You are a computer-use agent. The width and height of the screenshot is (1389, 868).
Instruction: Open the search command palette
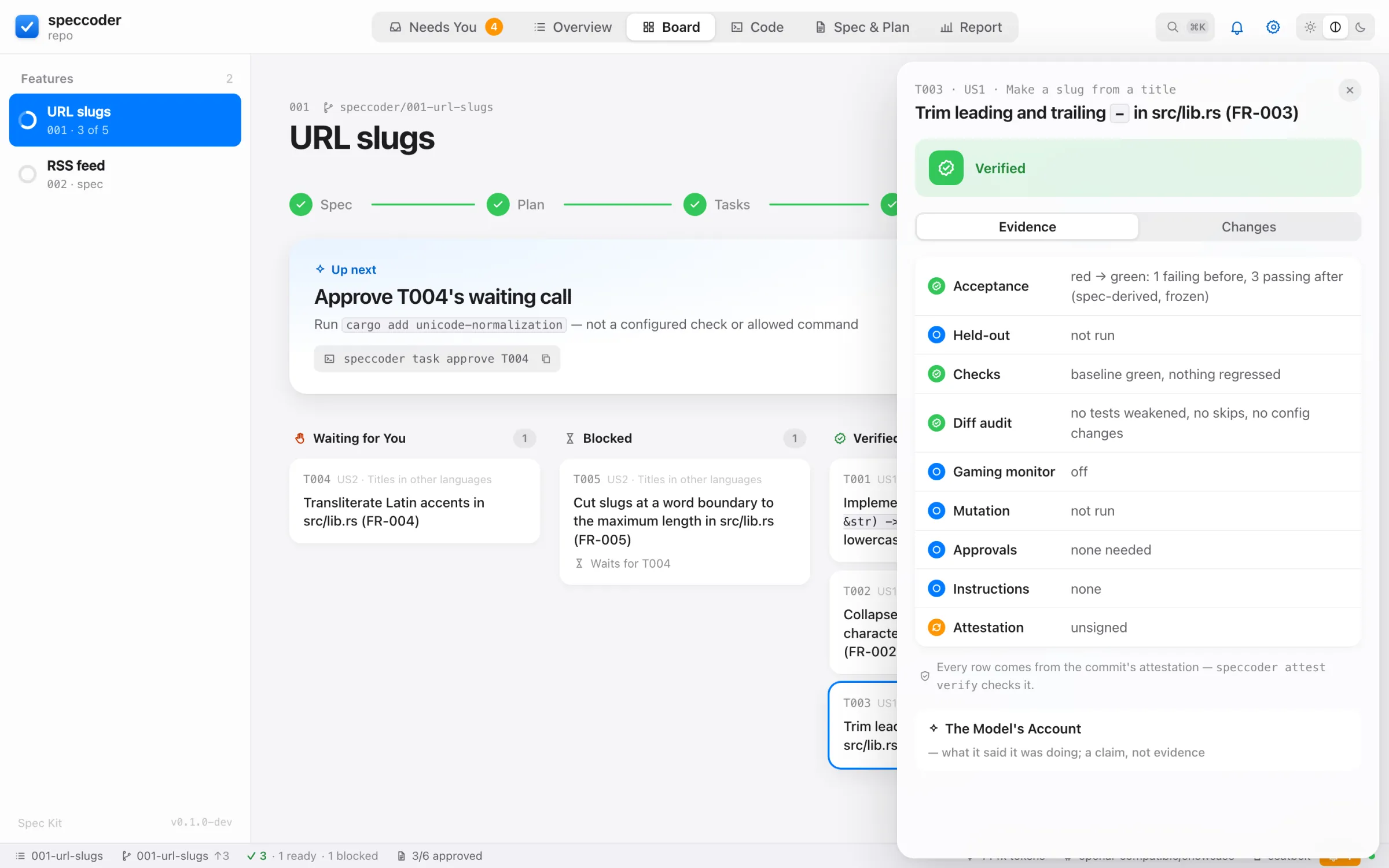click(x=1185, y=27)
